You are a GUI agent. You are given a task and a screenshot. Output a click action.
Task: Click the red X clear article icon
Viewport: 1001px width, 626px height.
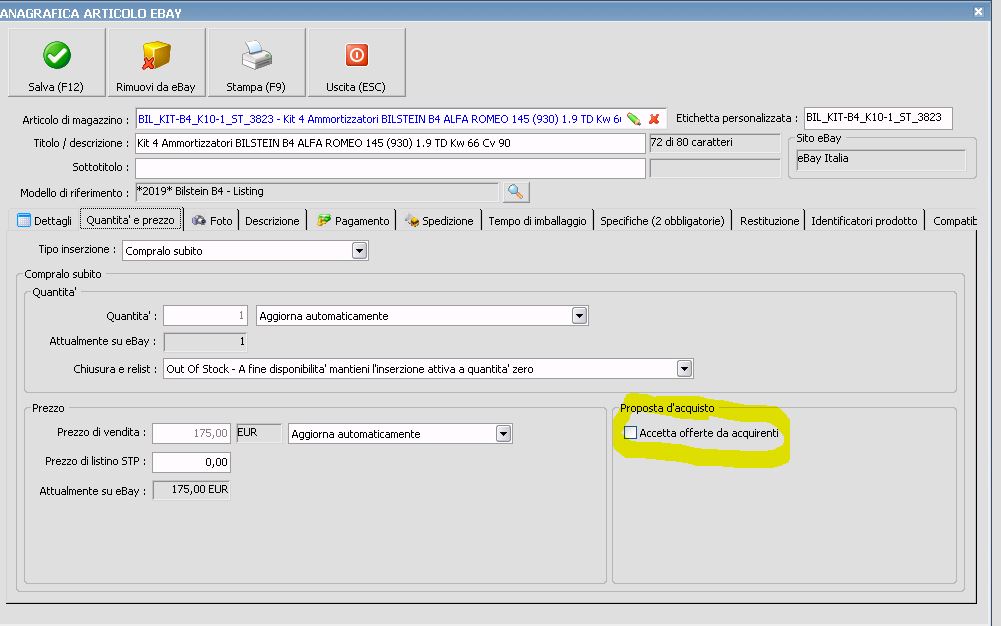coord(654,119)
